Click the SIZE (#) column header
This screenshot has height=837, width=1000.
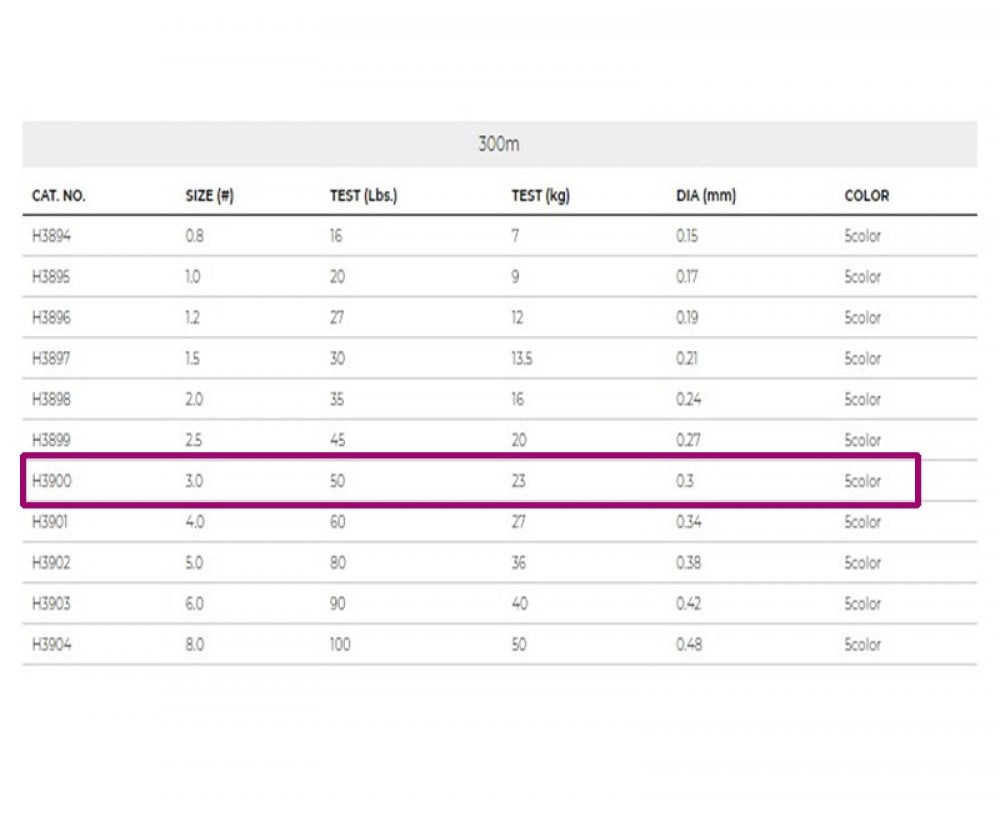(210, 196)
